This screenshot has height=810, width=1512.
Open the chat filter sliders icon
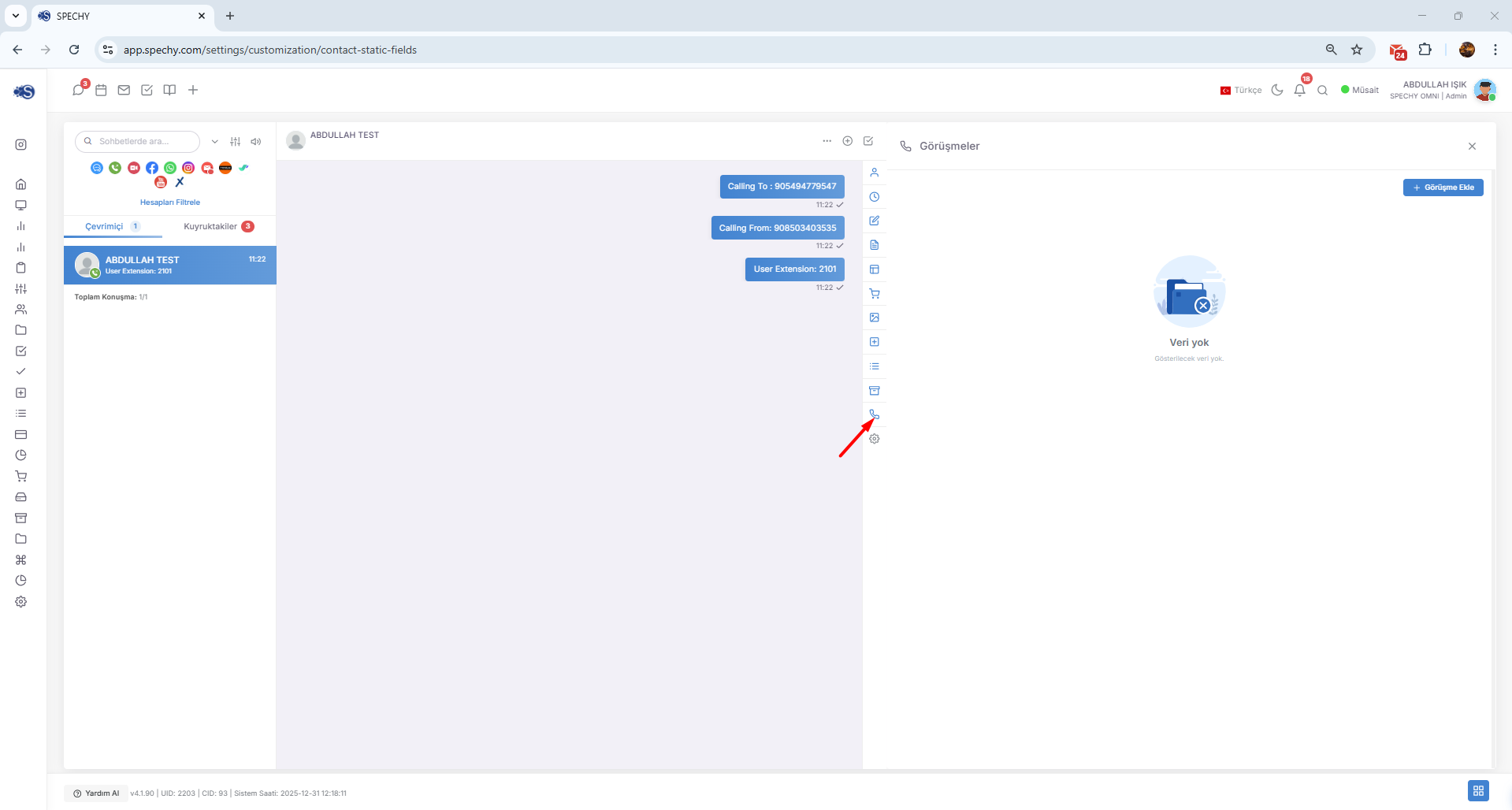pos(235,142)
